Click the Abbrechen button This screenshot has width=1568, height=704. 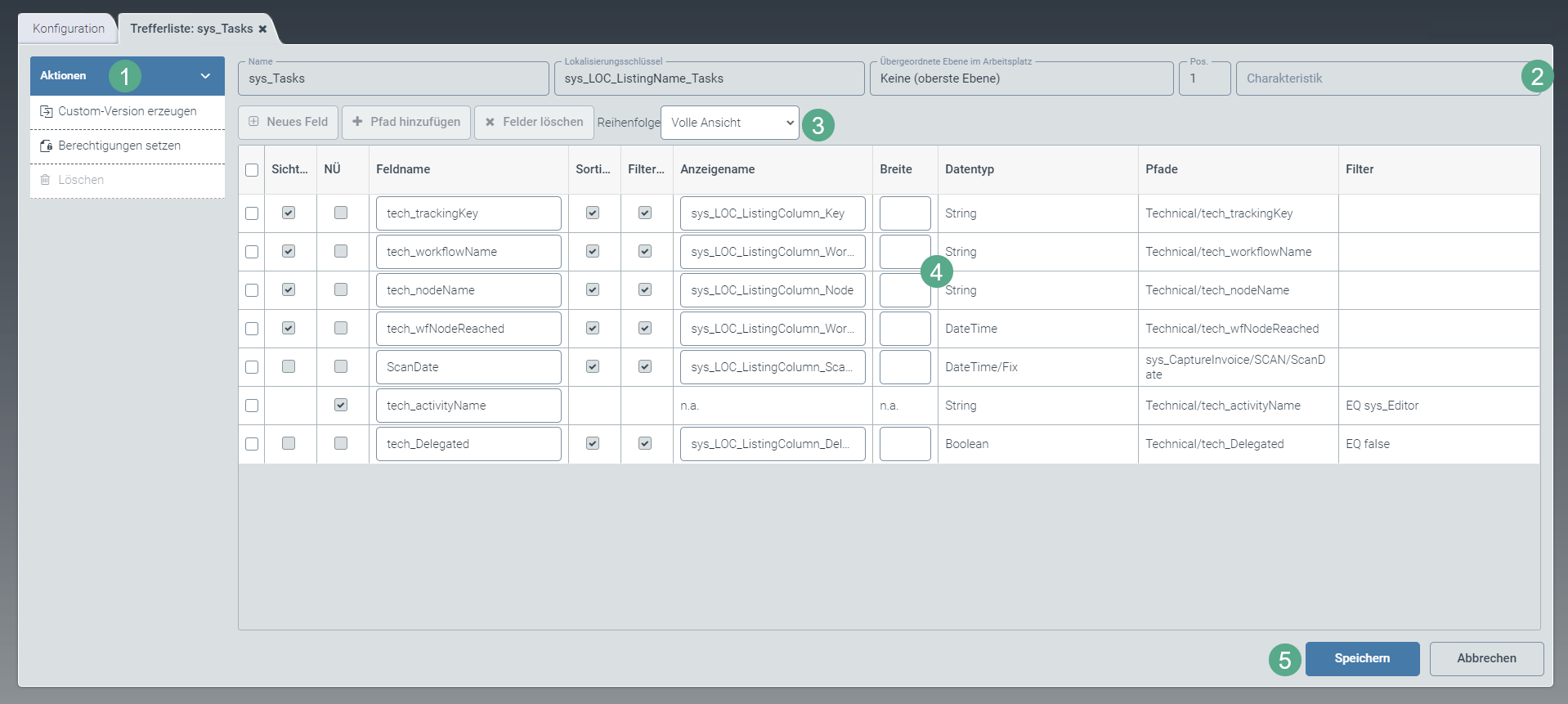pos(1485,658)
